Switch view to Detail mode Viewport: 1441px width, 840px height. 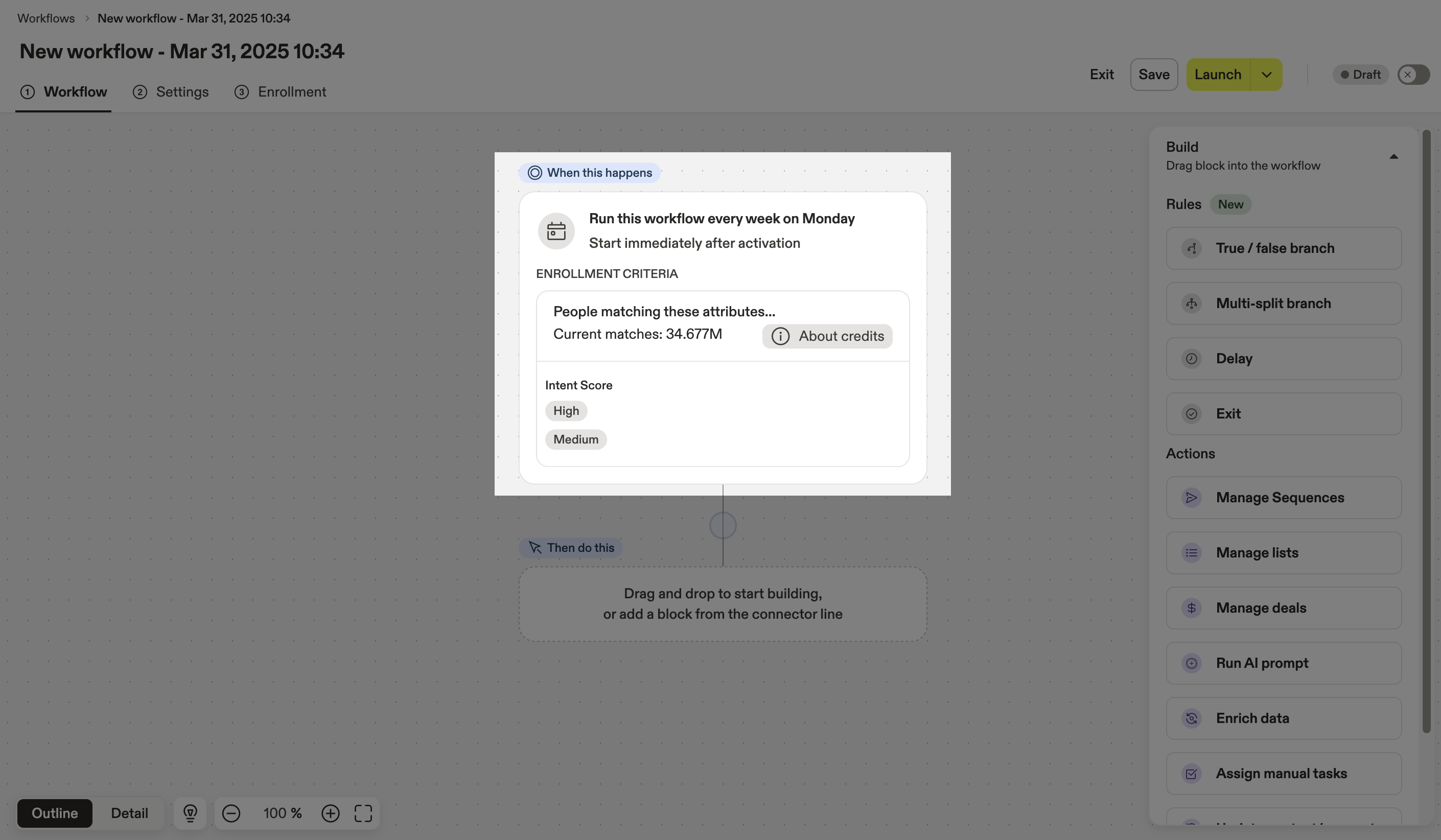tap(129, 813)
